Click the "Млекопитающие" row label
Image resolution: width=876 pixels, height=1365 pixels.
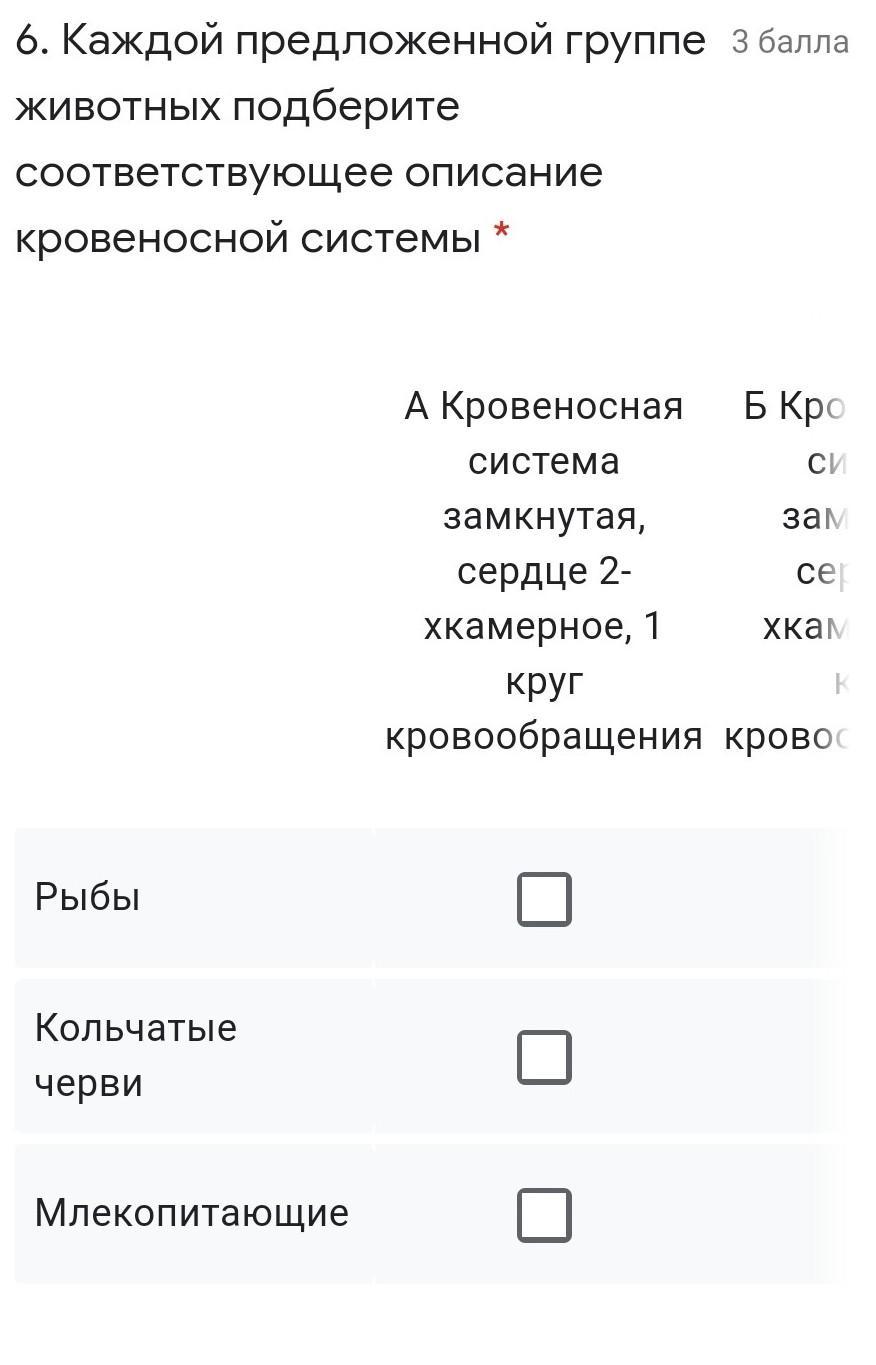pos(191,1213)
